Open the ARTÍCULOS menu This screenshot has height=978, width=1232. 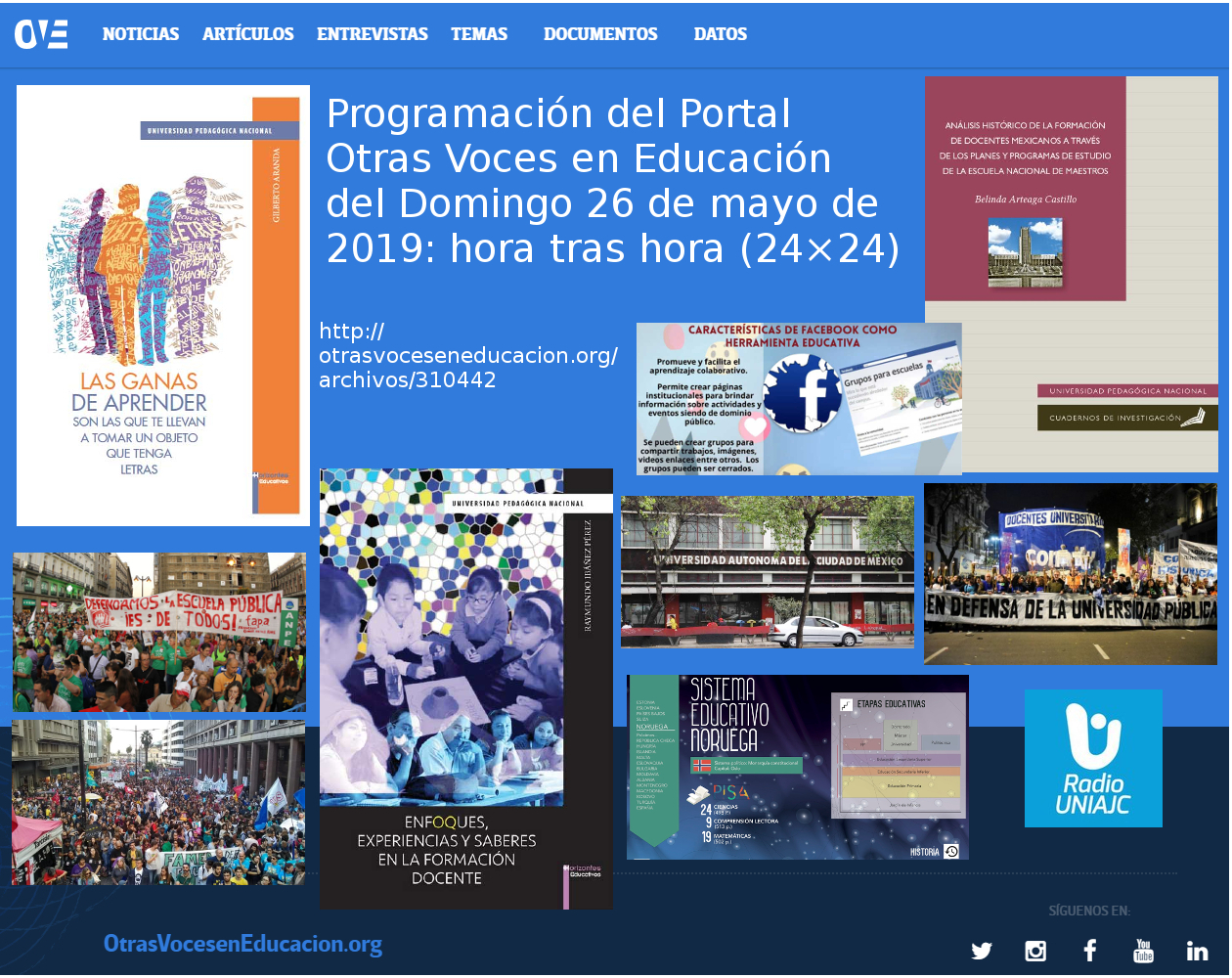pos(248,34)
